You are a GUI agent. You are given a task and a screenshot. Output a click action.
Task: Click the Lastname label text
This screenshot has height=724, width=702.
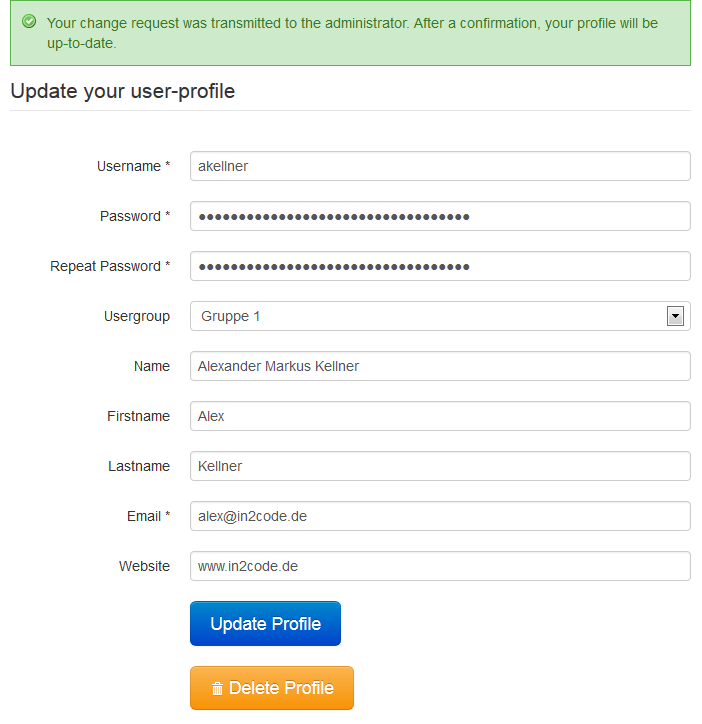click(x=139, y=466)
